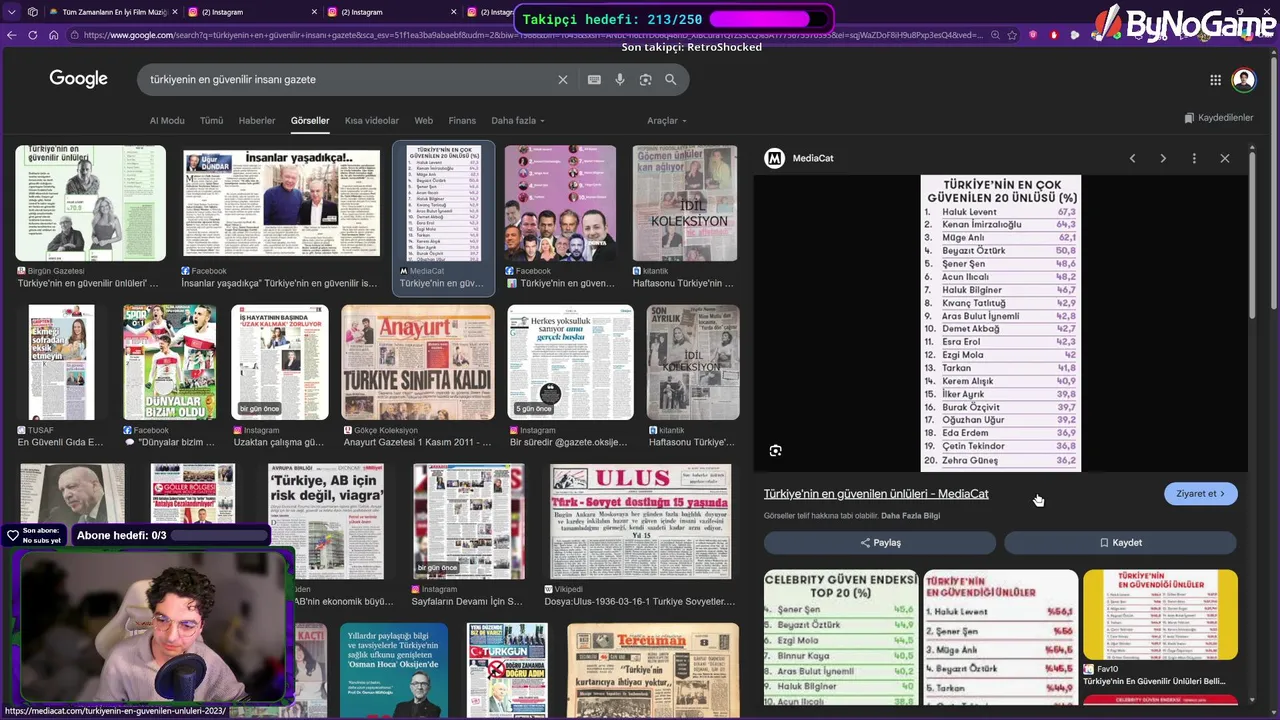Go back with the browser back arrow
This screenshot has height=720, width=1280.
tap(12, 35)
